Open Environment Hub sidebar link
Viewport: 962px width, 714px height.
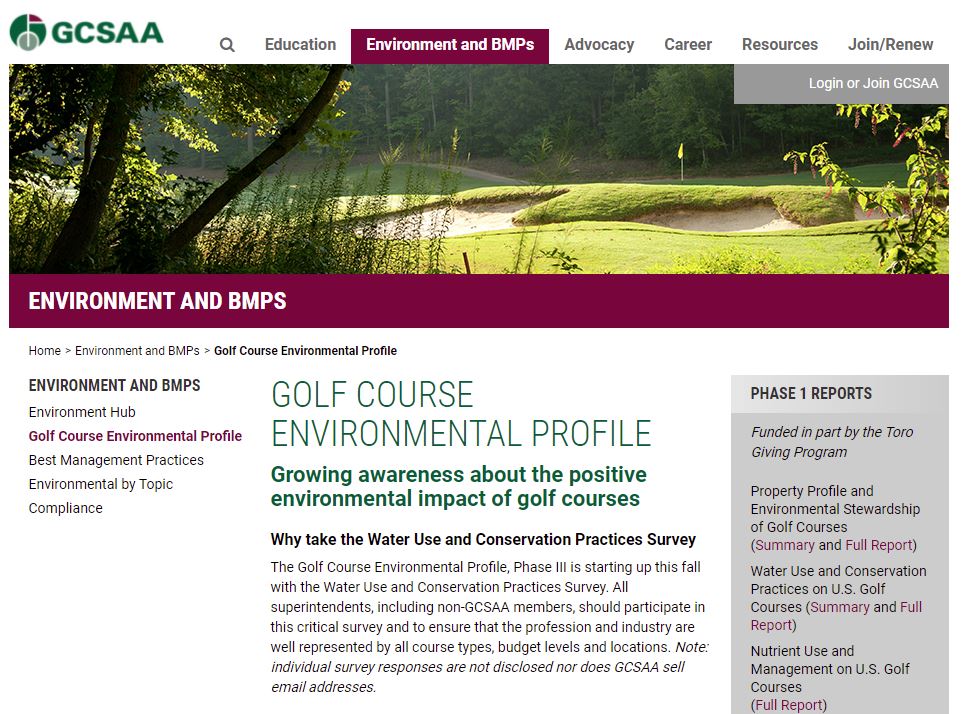point(82,412)
